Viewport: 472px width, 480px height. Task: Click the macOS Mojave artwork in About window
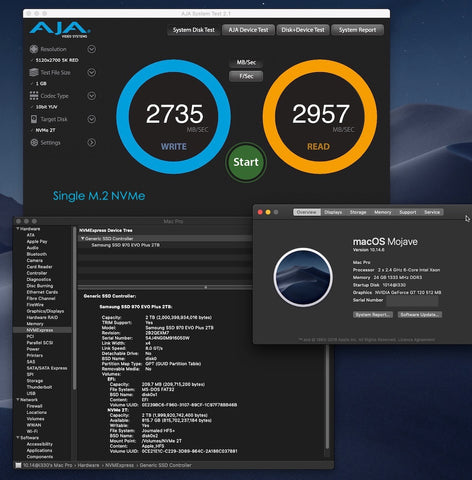(303, 277)
